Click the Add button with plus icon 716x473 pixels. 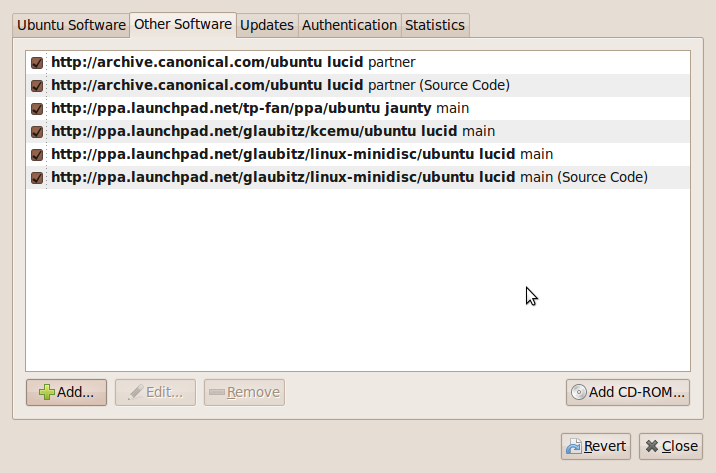pyautogui.click(x=66, y=392)
